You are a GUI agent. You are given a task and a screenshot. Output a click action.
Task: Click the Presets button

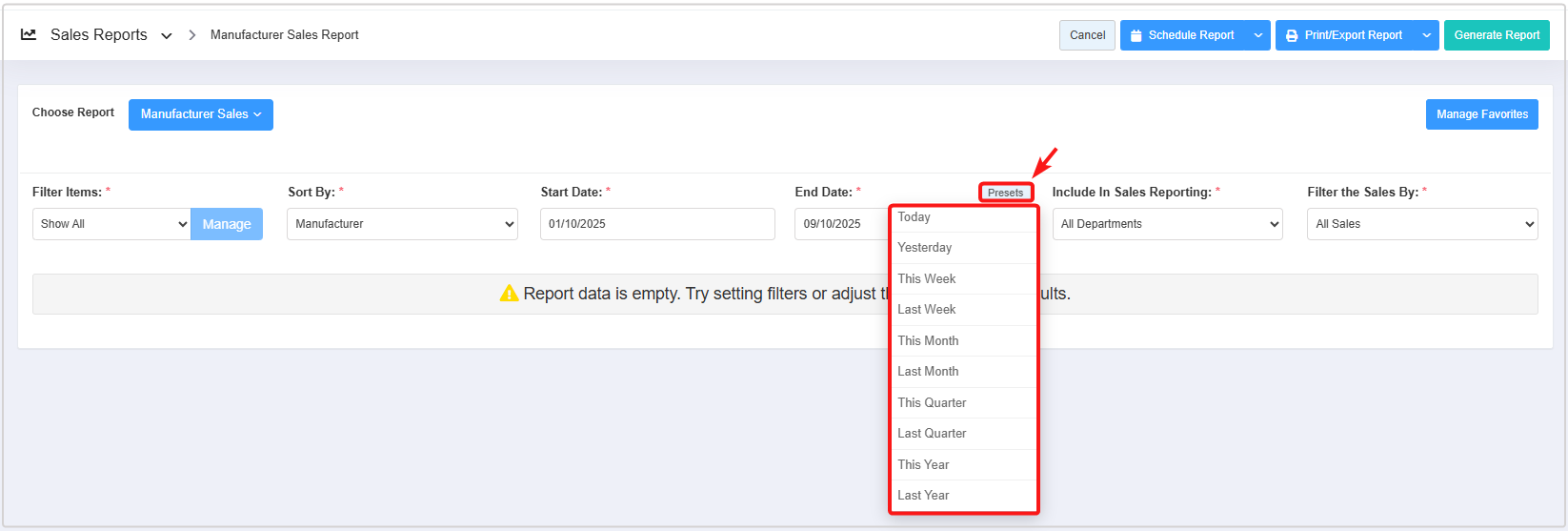(x=1005, y=193)
